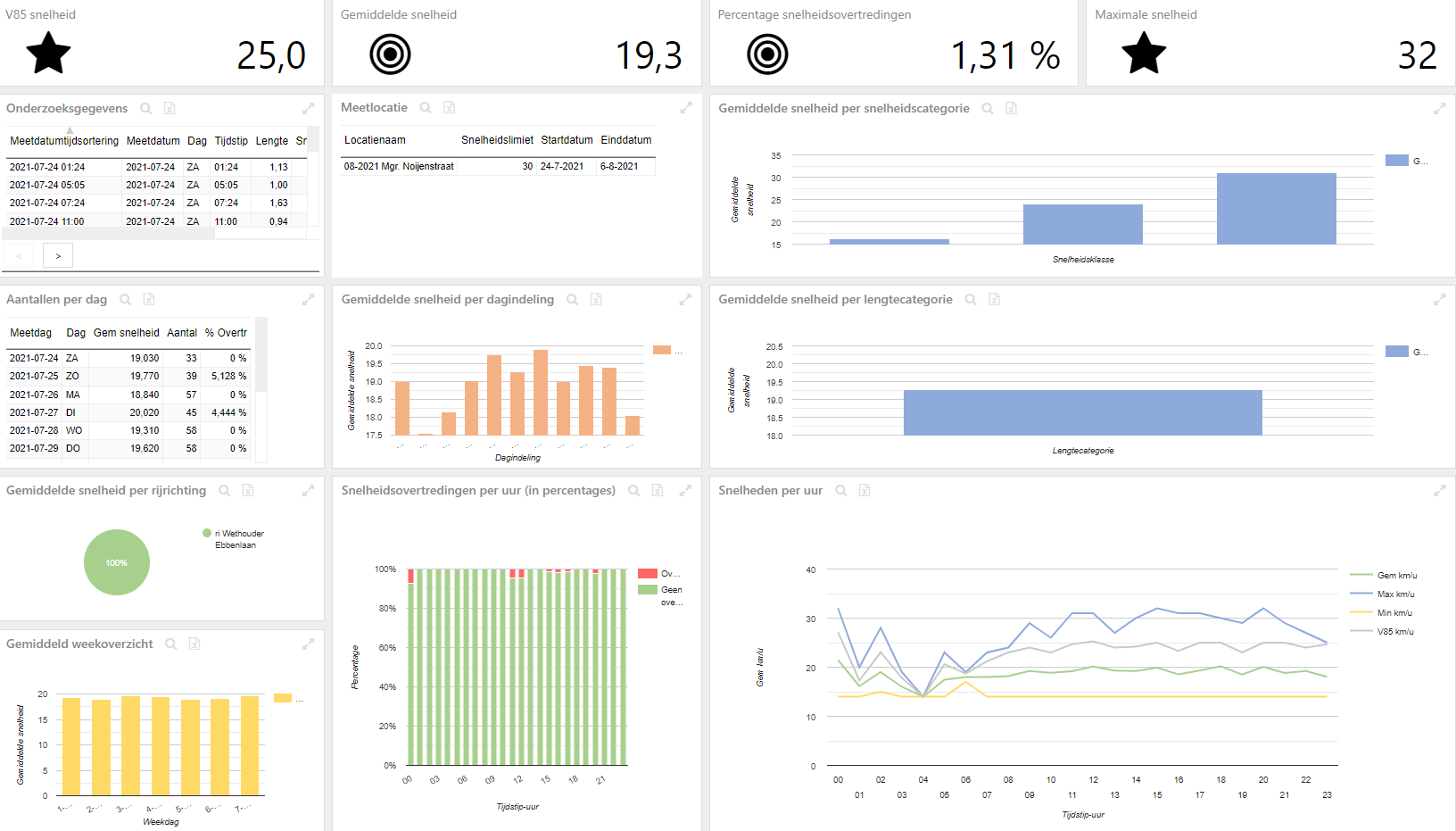Export the Meetlocatie table via its file icon
The width and height of the screenshot is (1456, 831).
tap(450, 107)
